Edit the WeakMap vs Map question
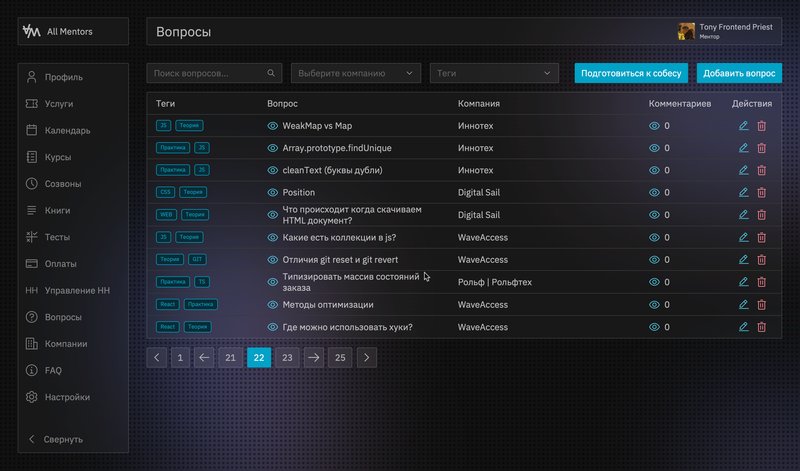Viewport: 800px width, 471px height. click(743, 126)
